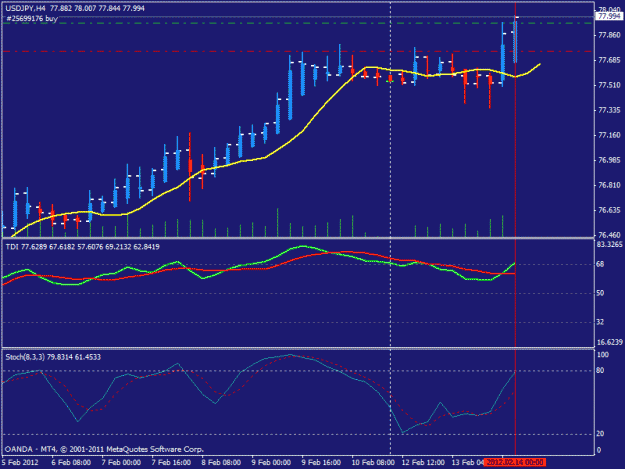The image size is (625, 469).
Task: Click price scale value 77.685
Action: tap(609, 60)
